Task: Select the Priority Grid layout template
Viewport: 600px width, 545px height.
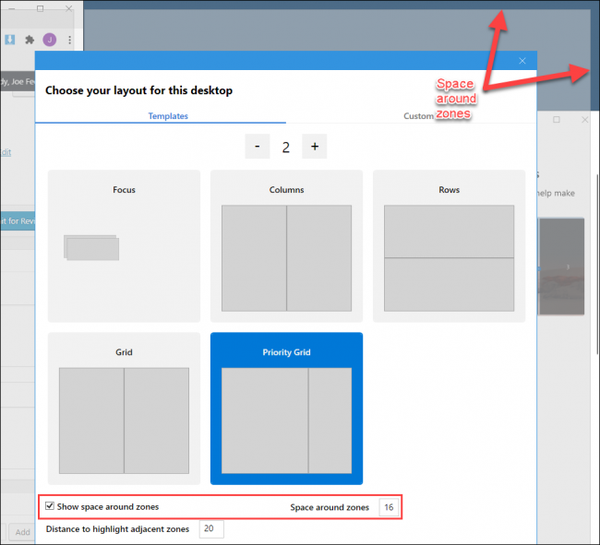Action: (x=286, y=408)
